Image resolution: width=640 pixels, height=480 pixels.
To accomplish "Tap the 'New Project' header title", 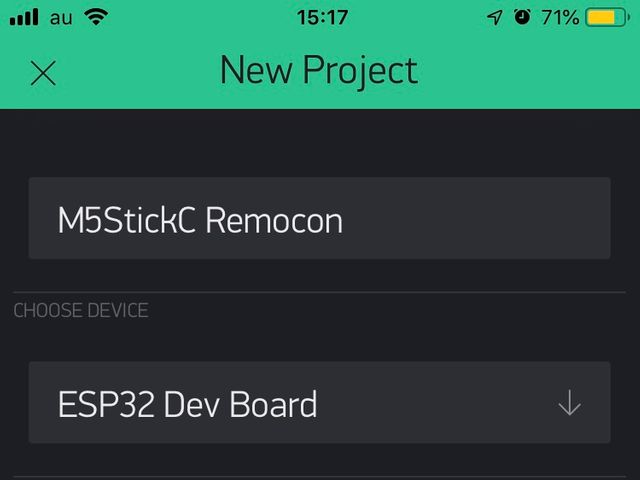I will pyautogui.click(x=319, y=71).
